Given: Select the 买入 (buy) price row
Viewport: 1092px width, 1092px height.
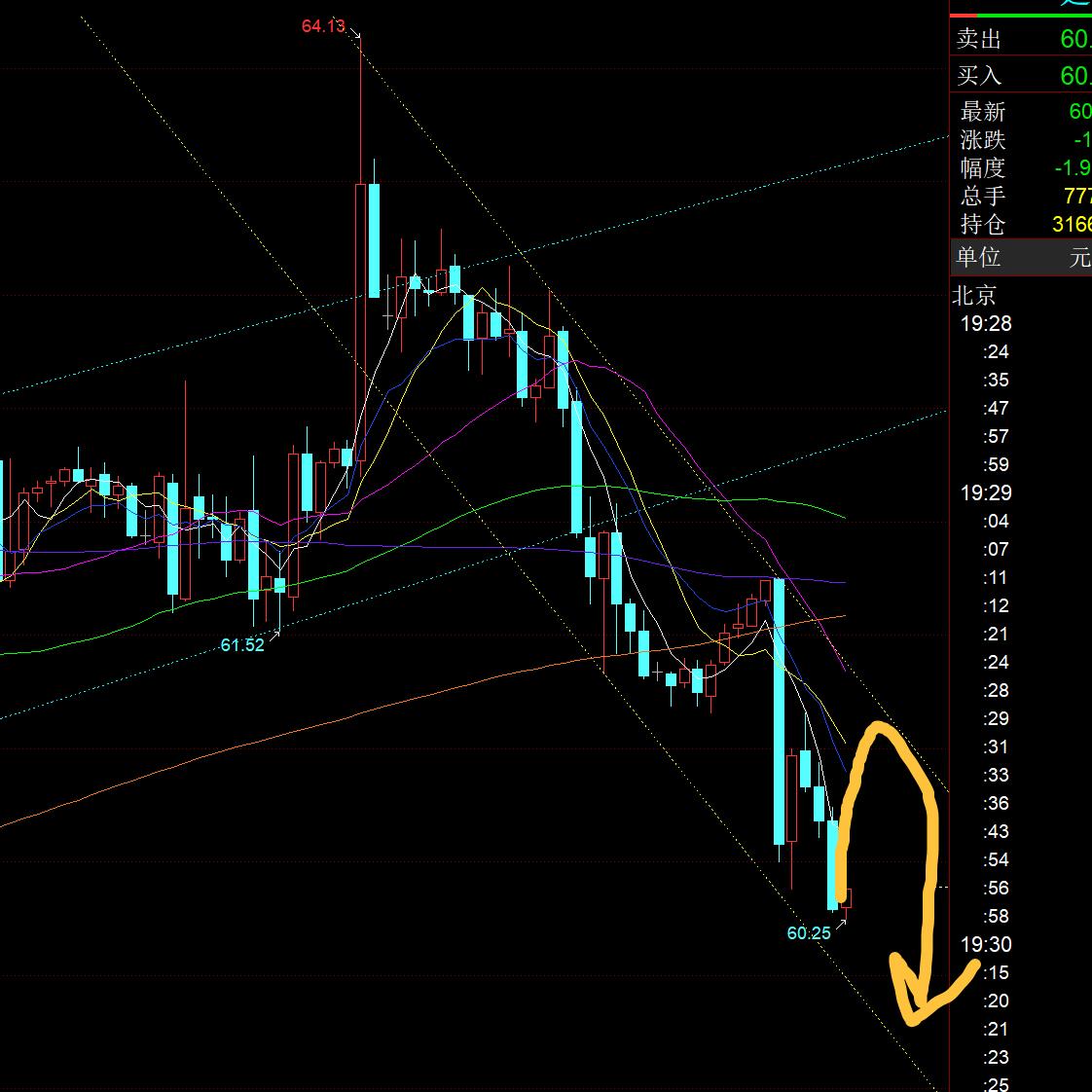Looking at the screenshot, I should [1020, 75].
